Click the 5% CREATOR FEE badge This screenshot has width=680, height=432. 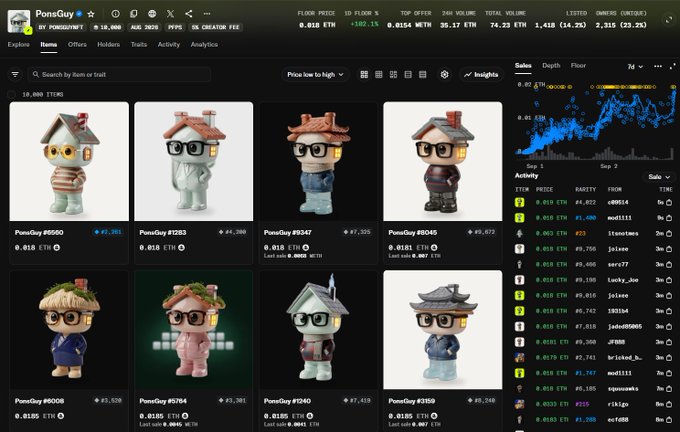coord(215,27)
